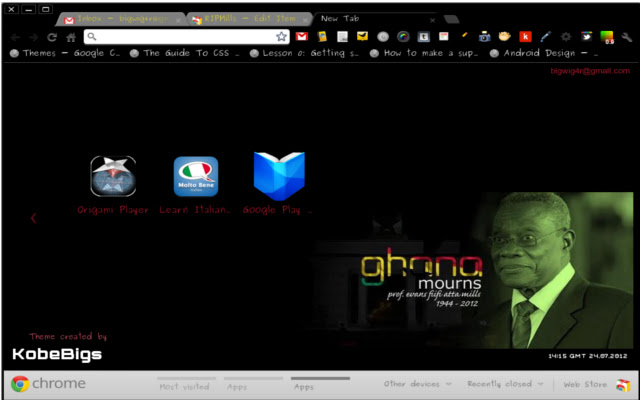Bookmark this page with the star
640x400 pixels.
tap(281, 37)
